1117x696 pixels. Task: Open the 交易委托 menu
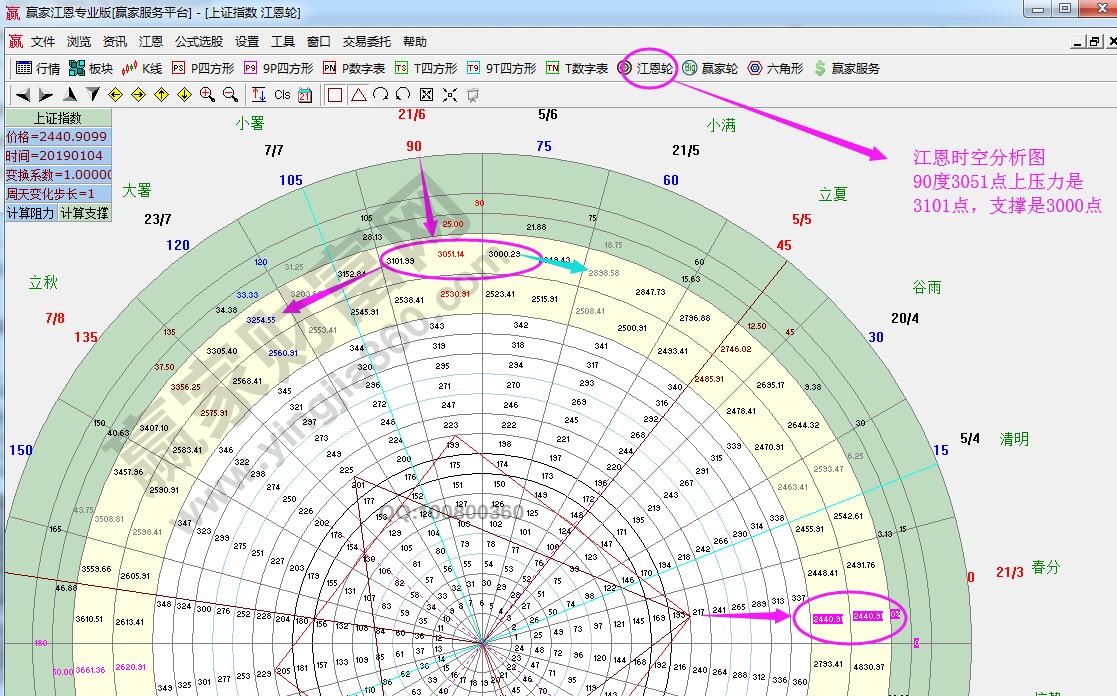click(367, 42)
